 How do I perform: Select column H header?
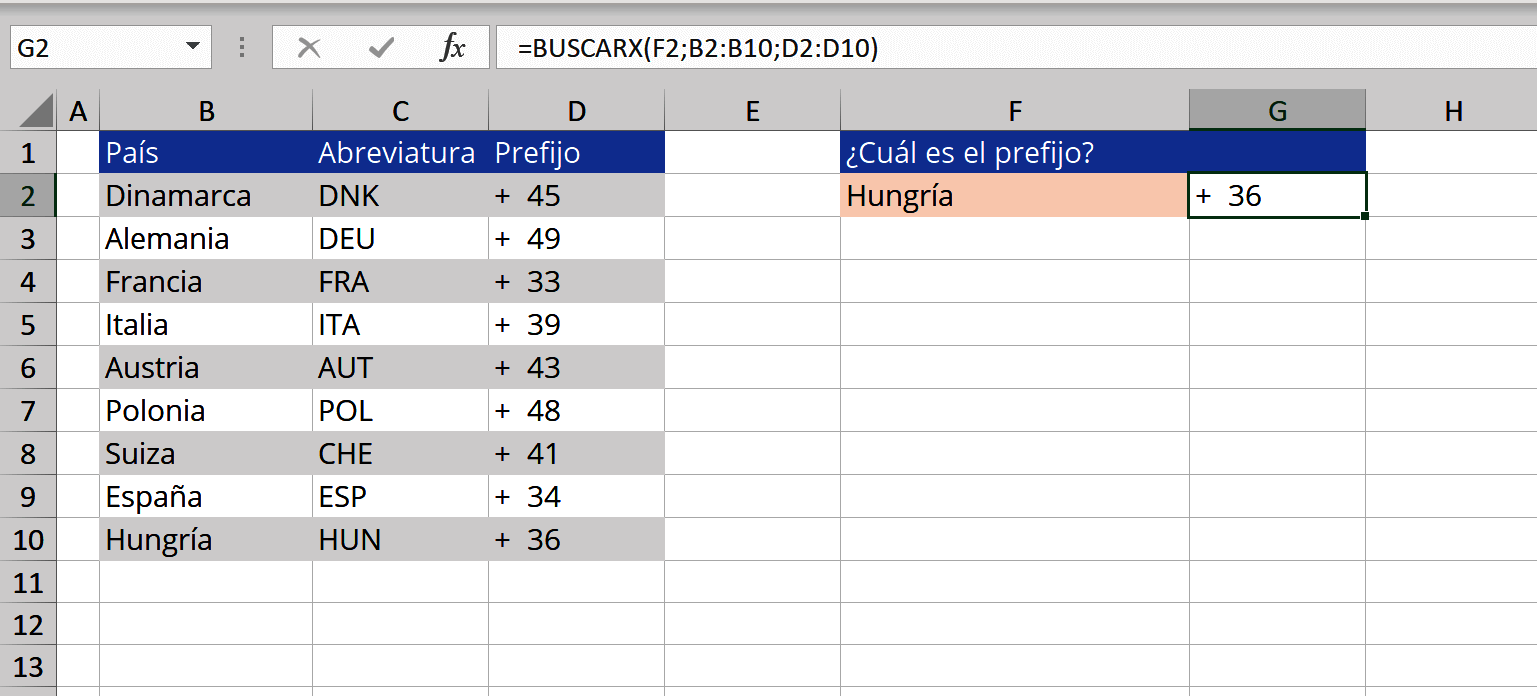pos(1452,111)
